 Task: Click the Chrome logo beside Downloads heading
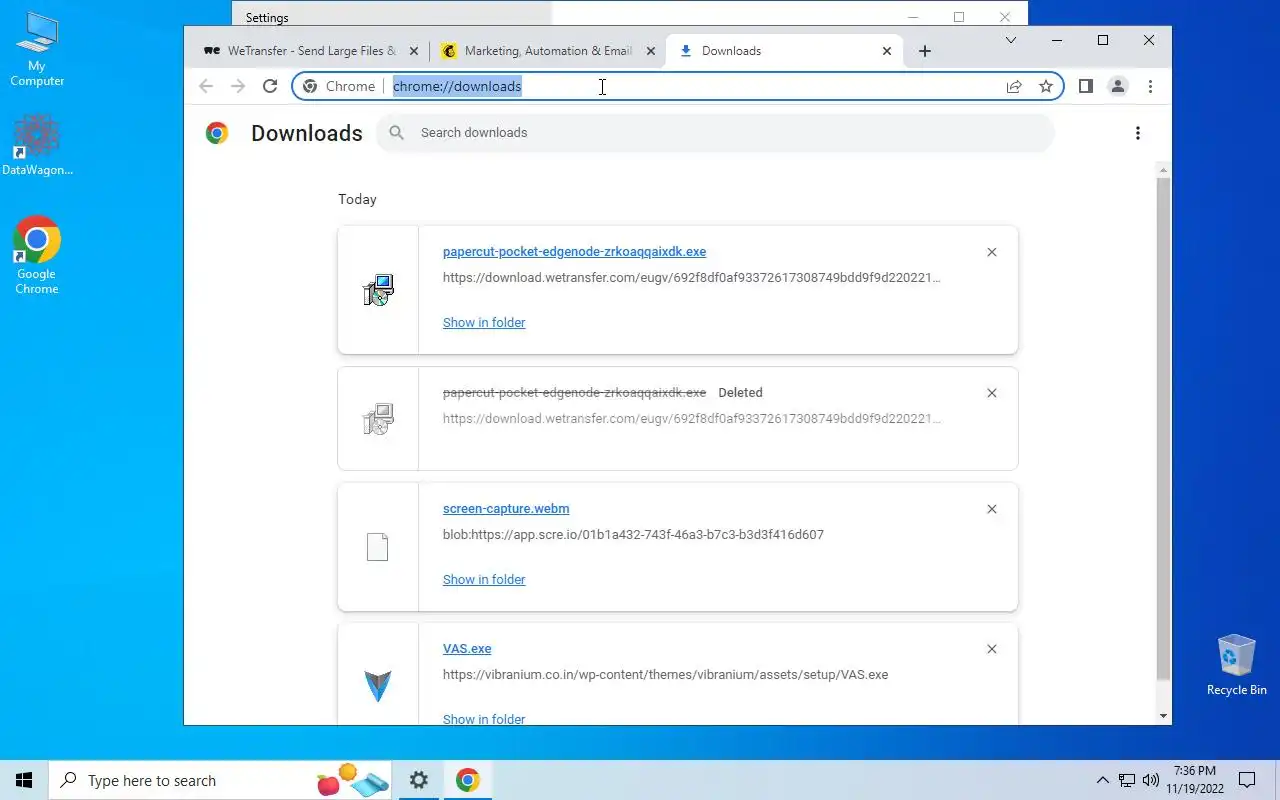pyautogui.click(x=217, y=133)
